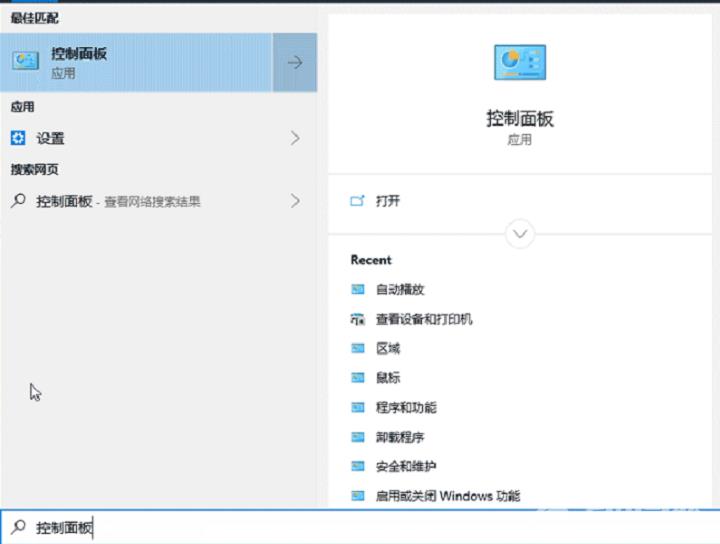Viewport: 720px width, 544px height.
Task: Open recent item 卸载程序
Action: (x=400, y=437)
